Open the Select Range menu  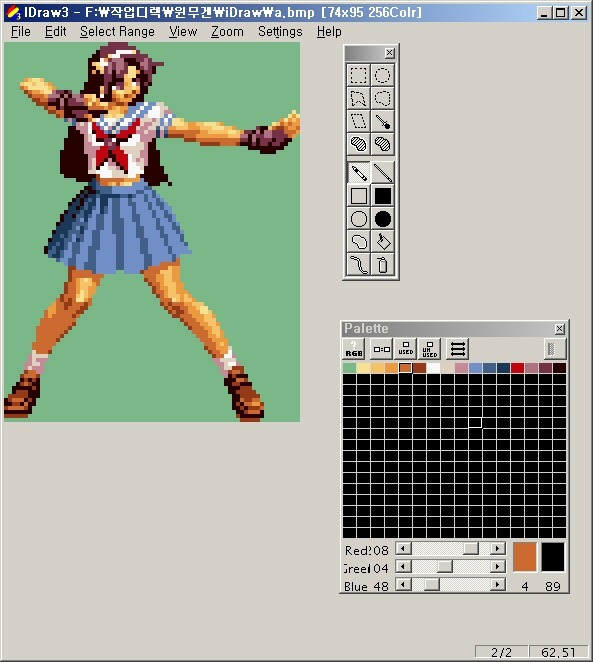pyautogui.click(x=117, y=32)
